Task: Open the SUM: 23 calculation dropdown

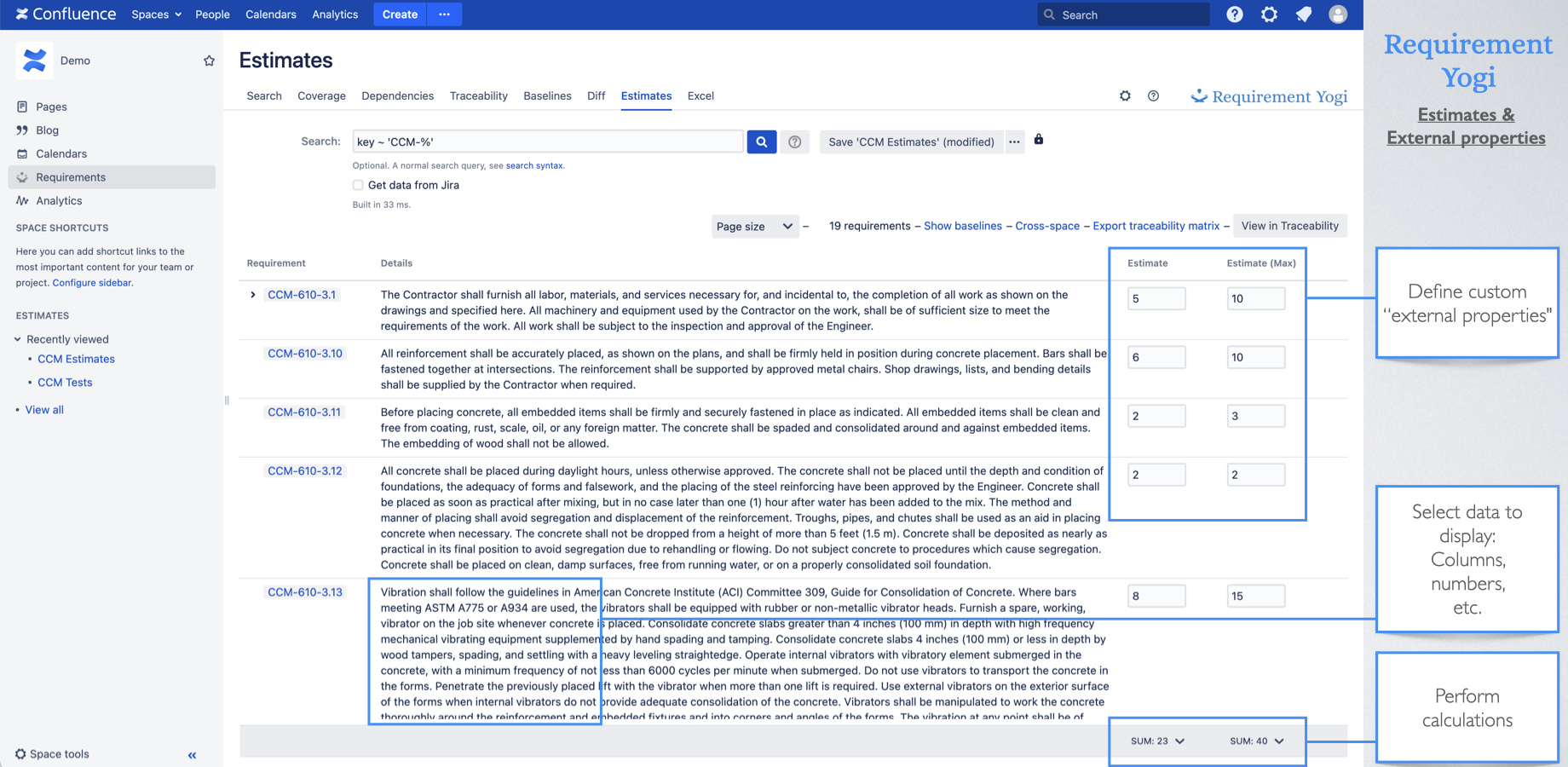Action: [1157, 741]
